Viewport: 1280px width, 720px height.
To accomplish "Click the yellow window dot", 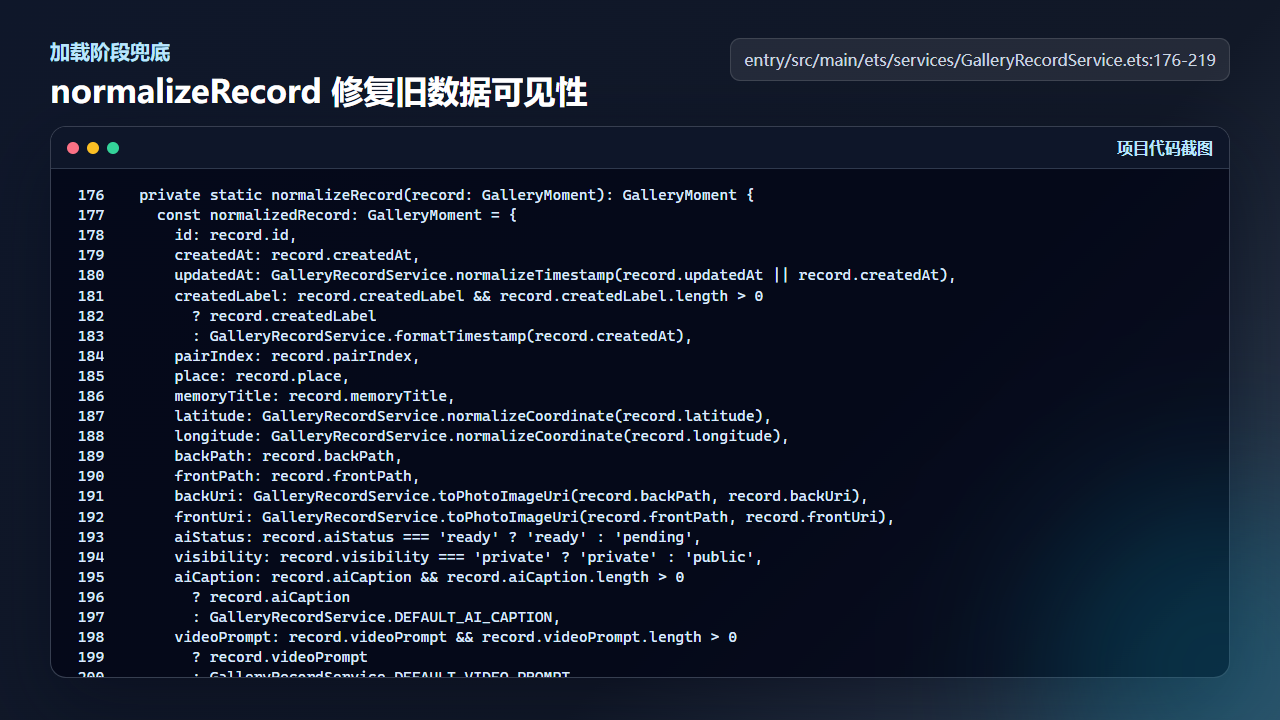I will click(x=93, y=148).
